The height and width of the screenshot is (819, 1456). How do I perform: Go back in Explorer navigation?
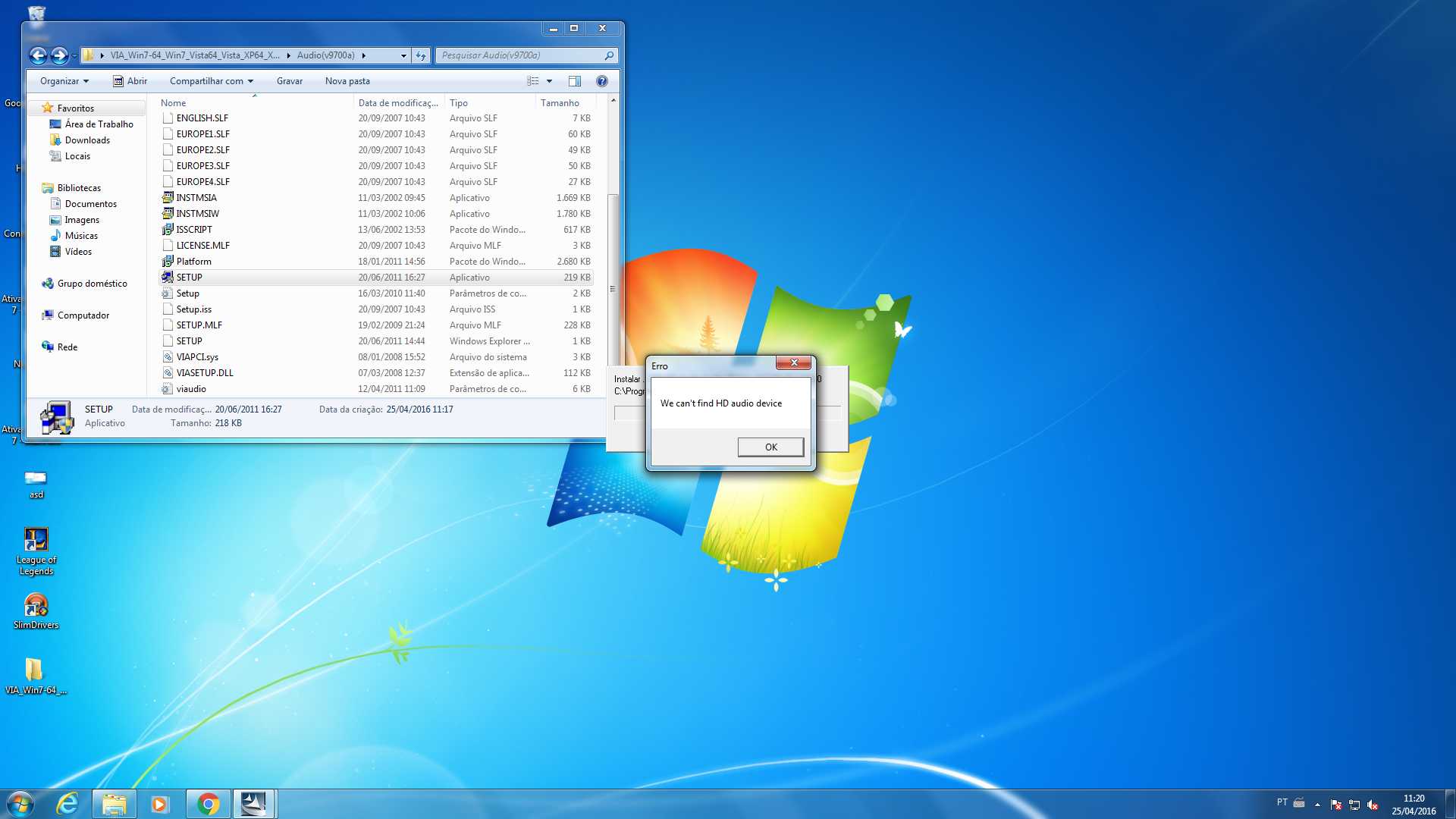pos(38,55)
